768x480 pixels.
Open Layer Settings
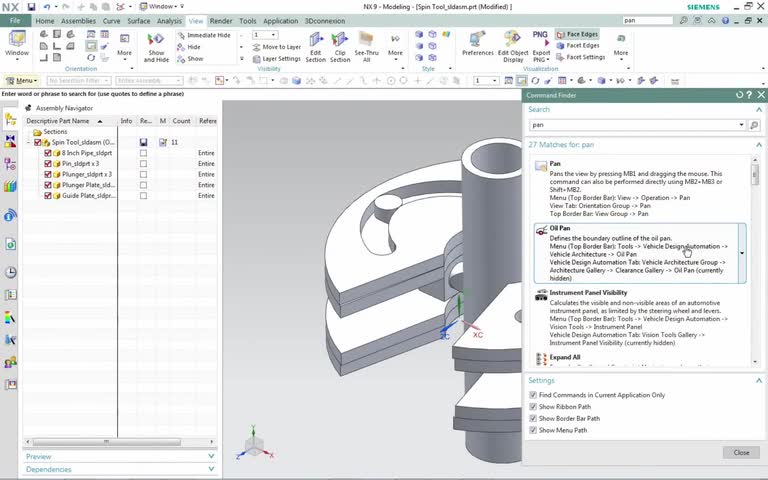(277, 59)
